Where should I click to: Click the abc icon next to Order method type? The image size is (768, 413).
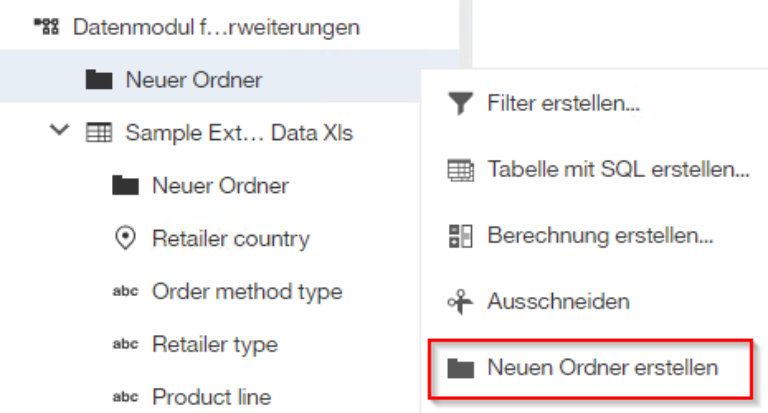tap(125, 291)
